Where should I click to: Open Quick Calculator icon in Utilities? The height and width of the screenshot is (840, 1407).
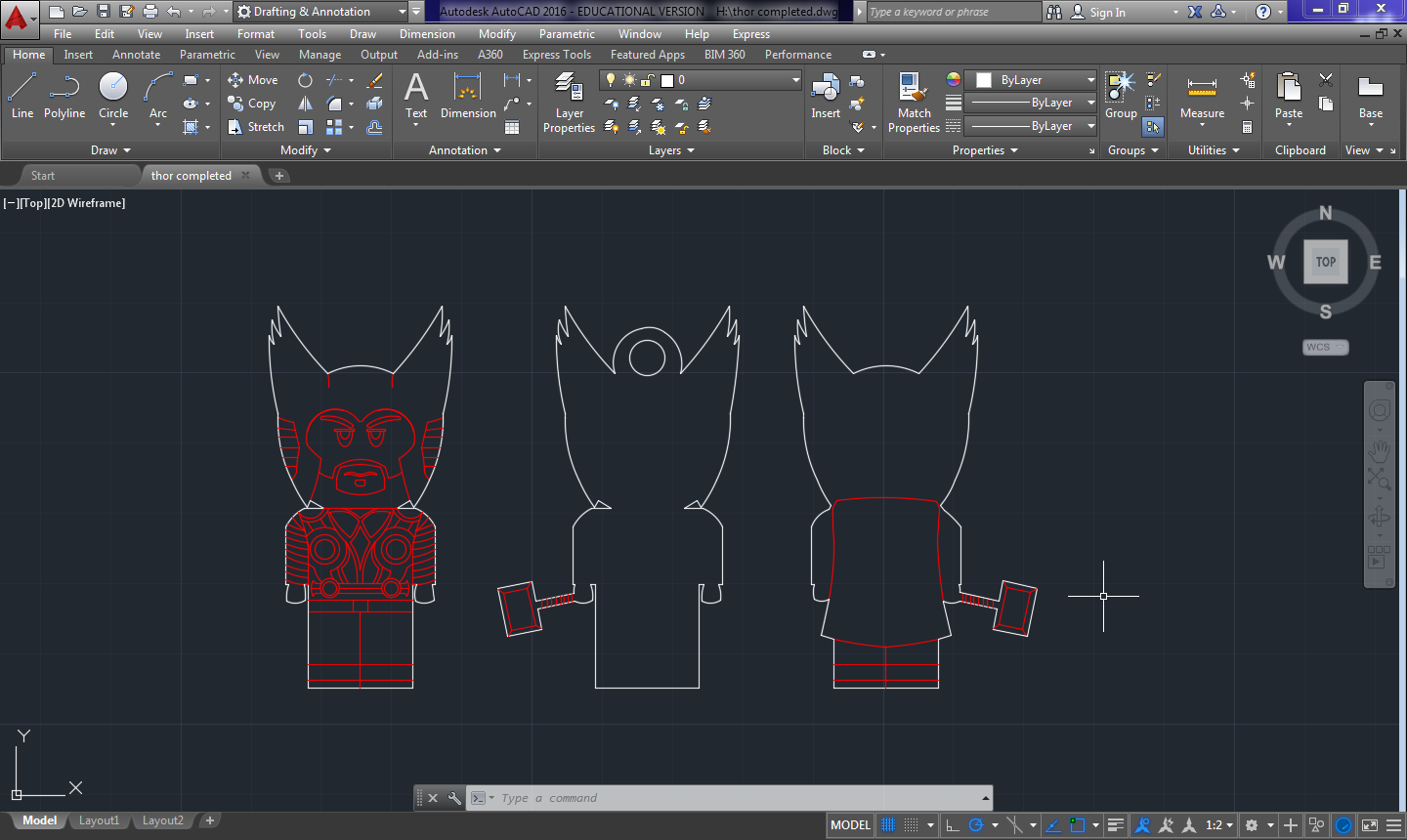point(1248,127)
